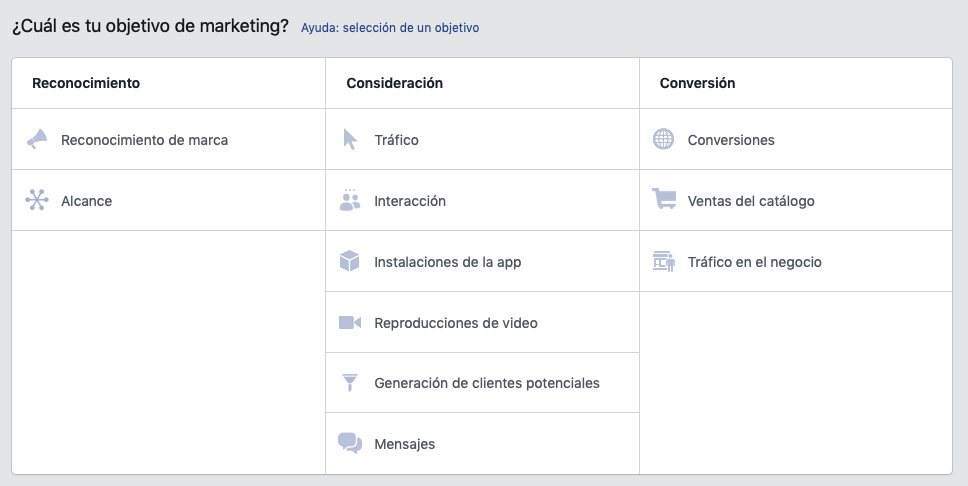Pick Ventas del catálogo objective

[796, 201]
